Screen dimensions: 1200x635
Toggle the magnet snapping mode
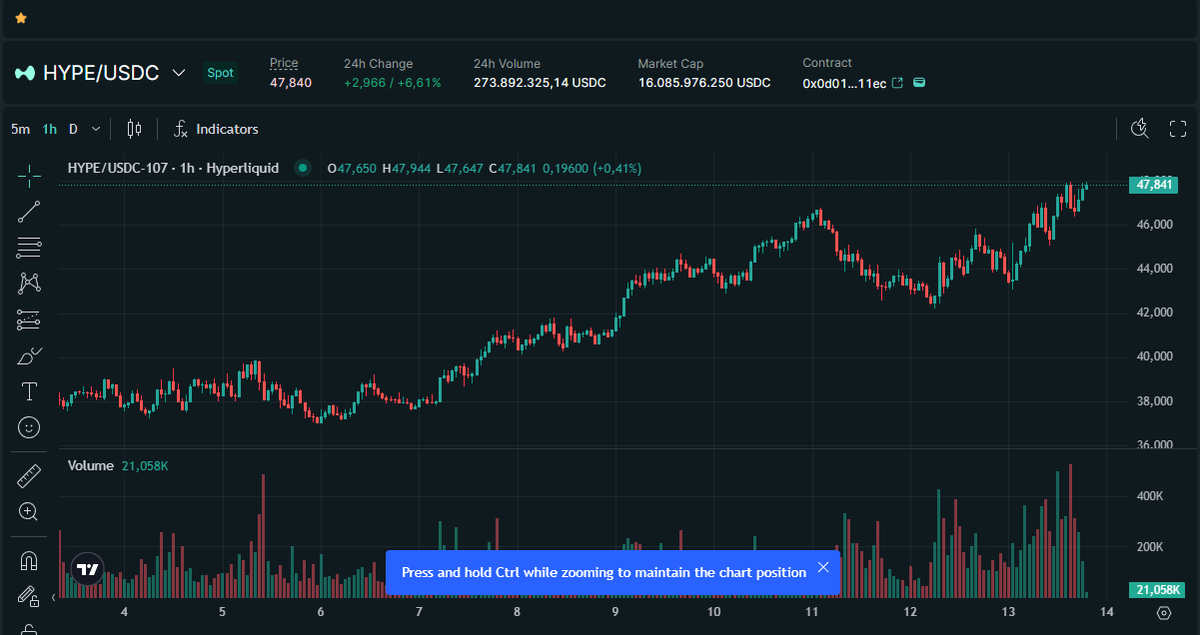pos(29,561)
